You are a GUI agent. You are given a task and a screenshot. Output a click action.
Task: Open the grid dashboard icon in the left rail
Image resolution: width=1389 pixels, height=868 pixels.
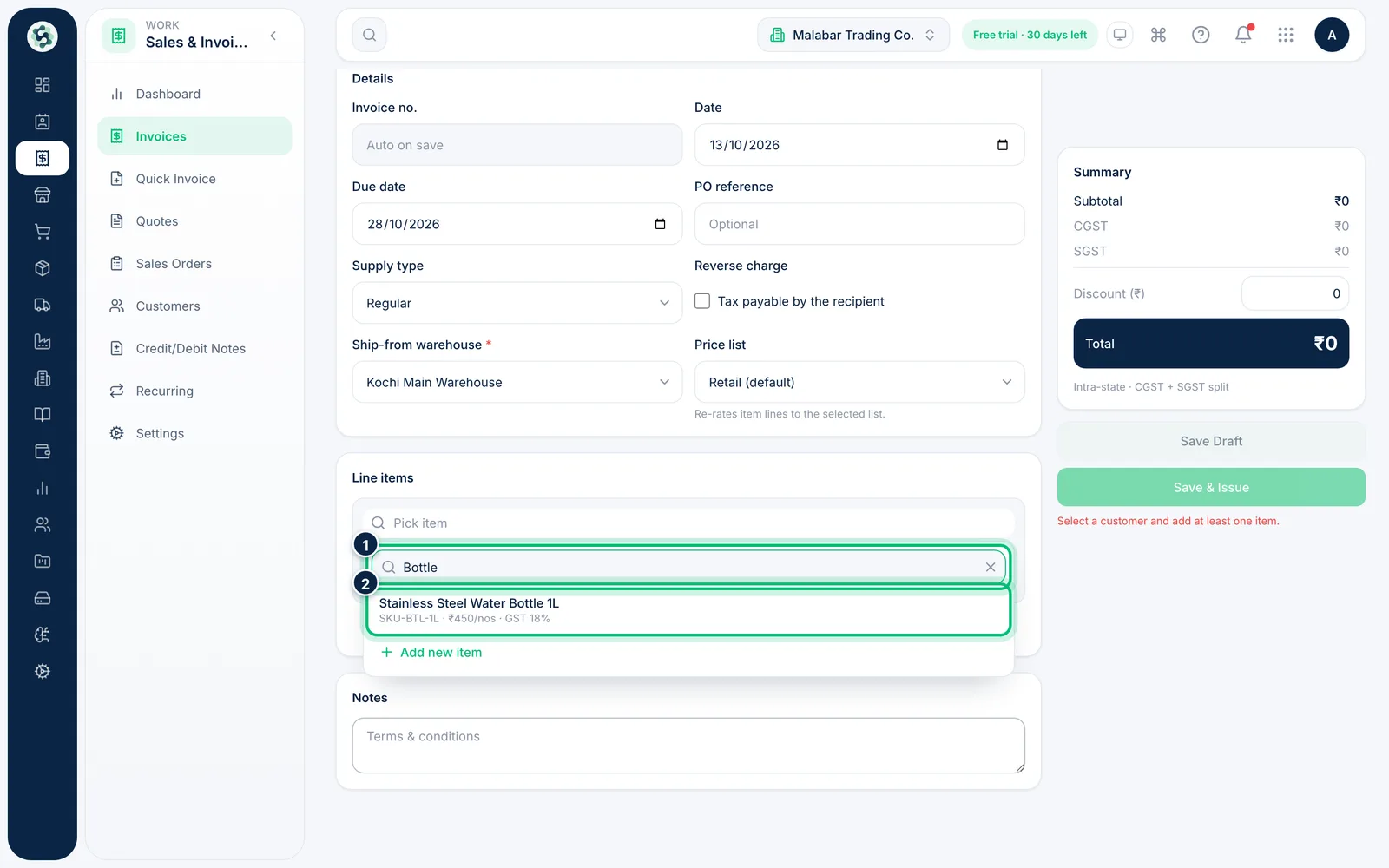click(42, 85)
